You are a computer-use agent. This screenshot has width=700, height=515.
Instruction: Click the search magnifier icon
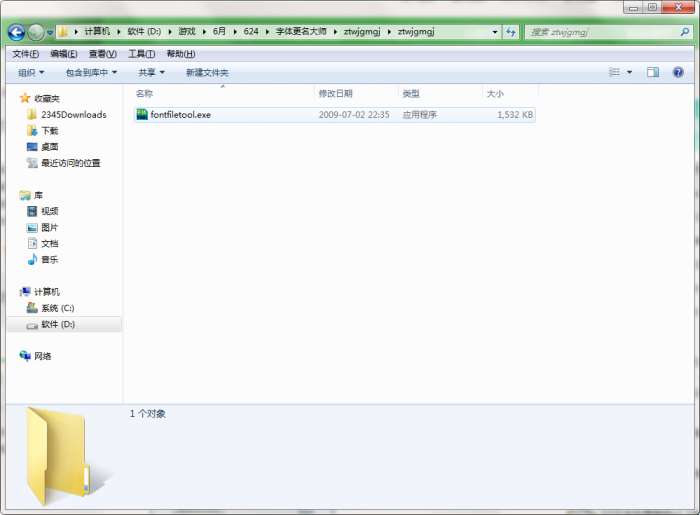pos(684,32)
